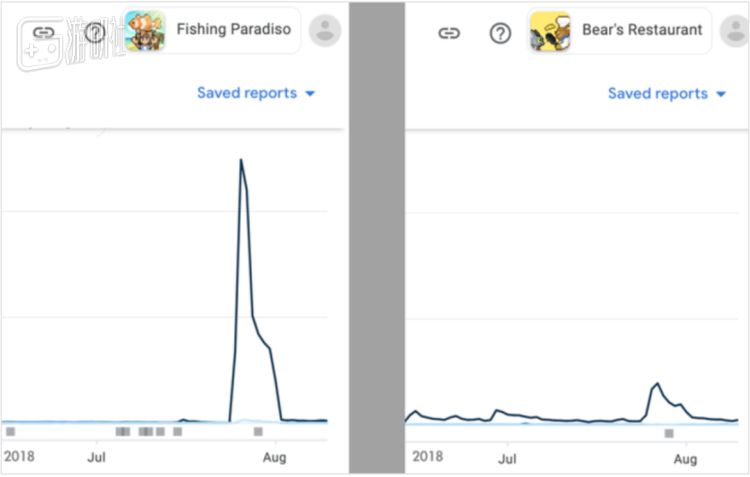750x477 pixels.
Task: Click the Jul axis label in Fishing Paradiso chart
Action: [x=97, y=458]
